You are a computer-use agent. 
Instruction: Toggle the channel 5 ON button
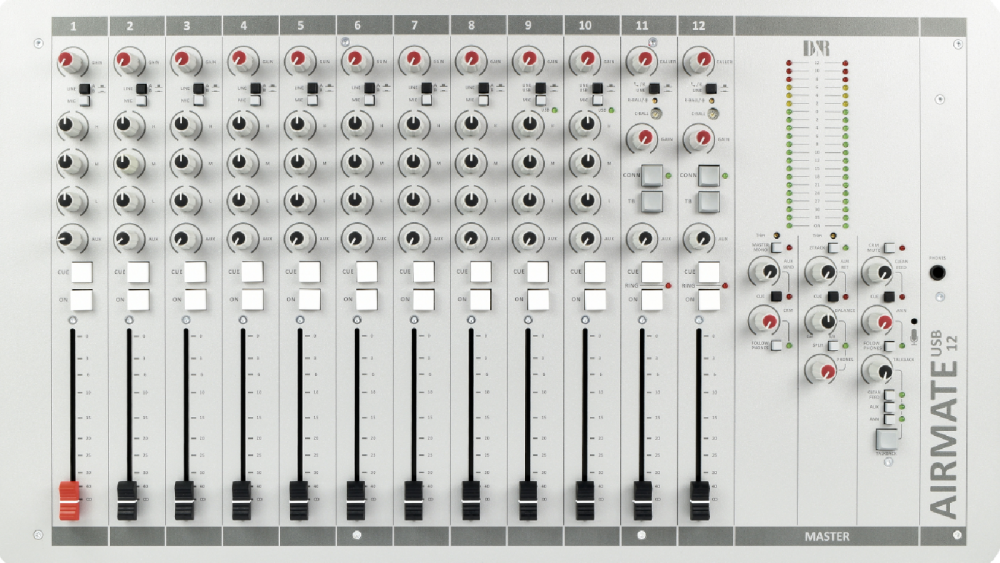click(x=309, y=300)
